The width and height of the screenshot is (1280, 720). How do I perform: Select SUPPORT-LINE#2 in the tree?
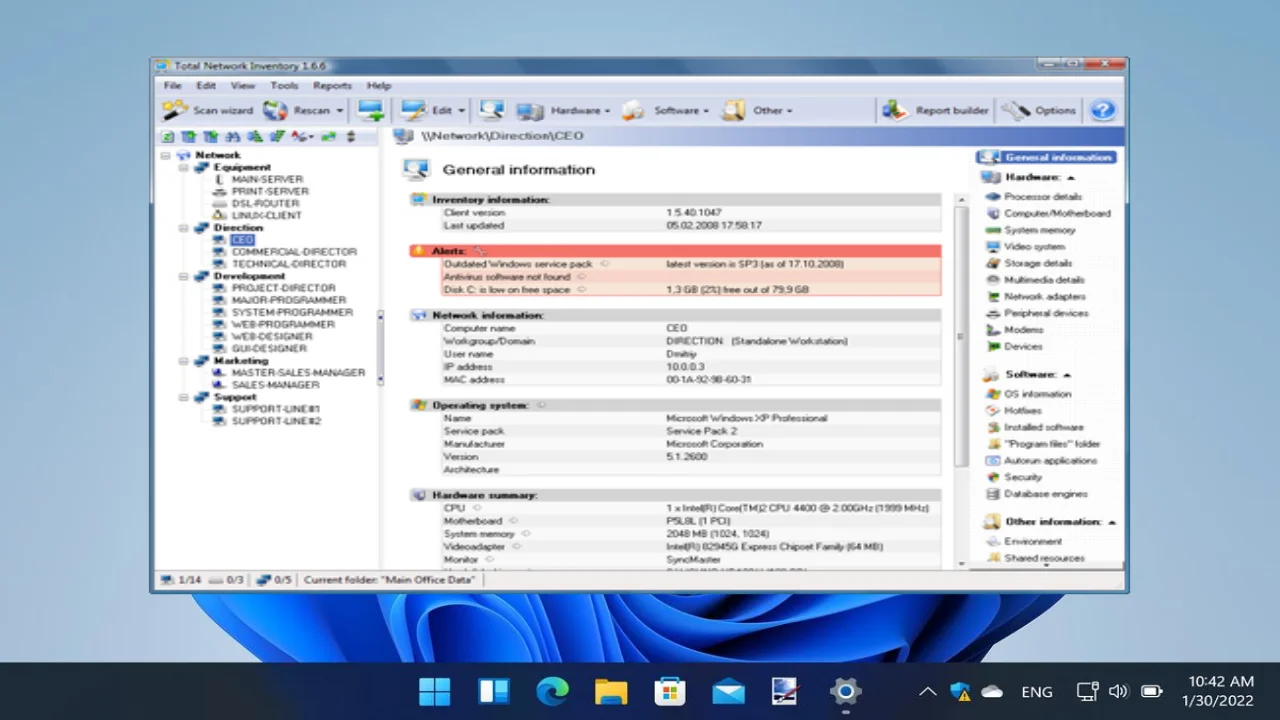click(276, 422)
